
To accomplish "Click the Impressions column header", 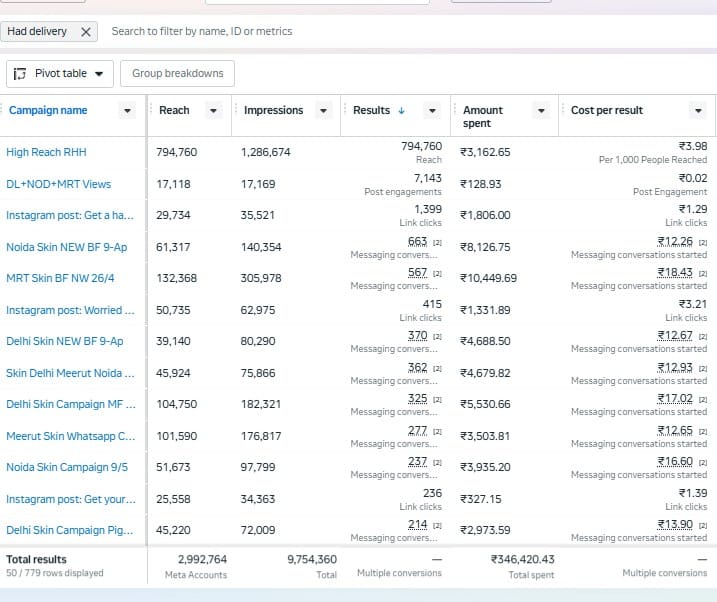I will pos(273,111).
